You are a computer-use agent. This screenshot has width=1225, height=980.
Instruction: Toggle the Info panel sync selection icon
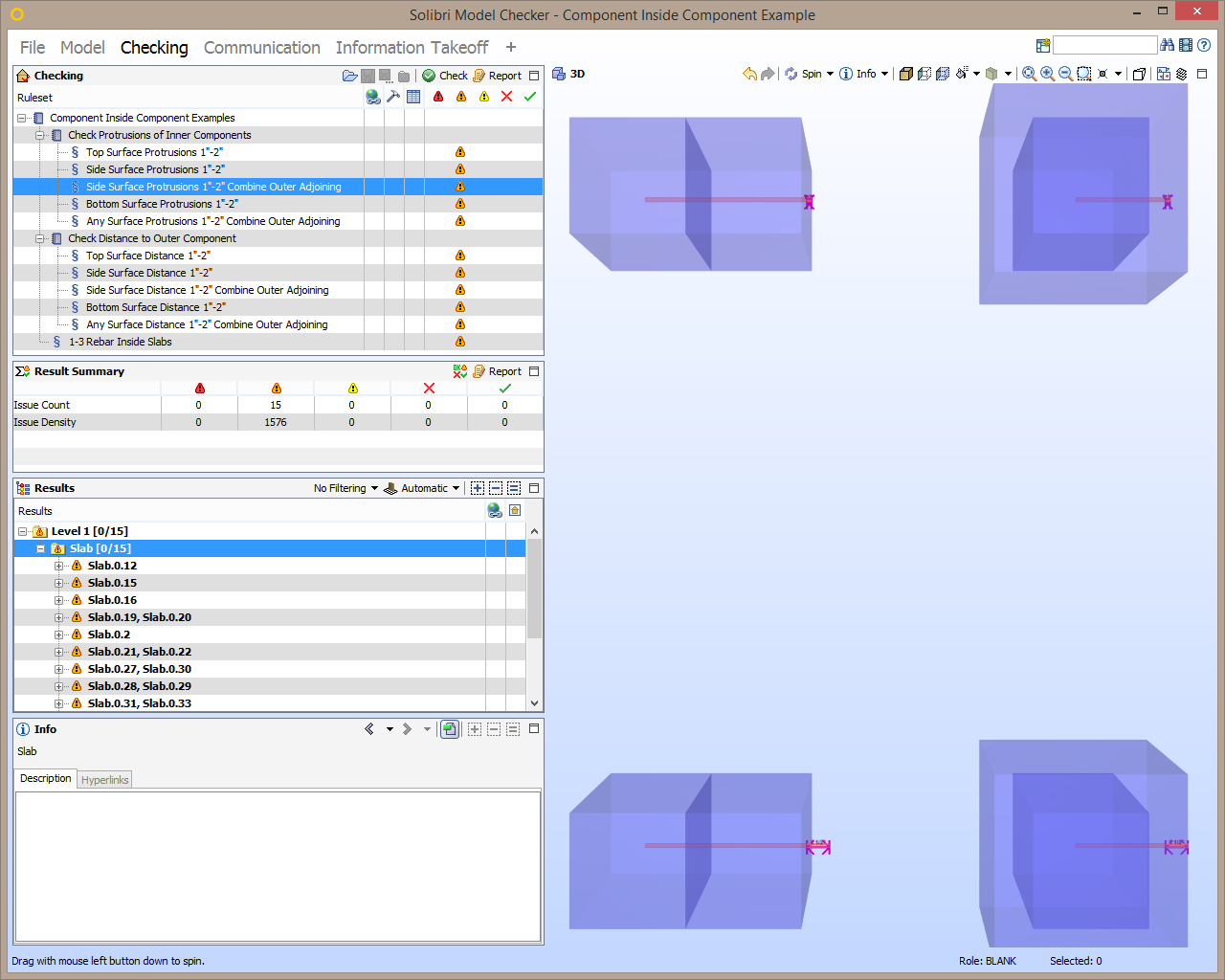[x=449, y=729]
